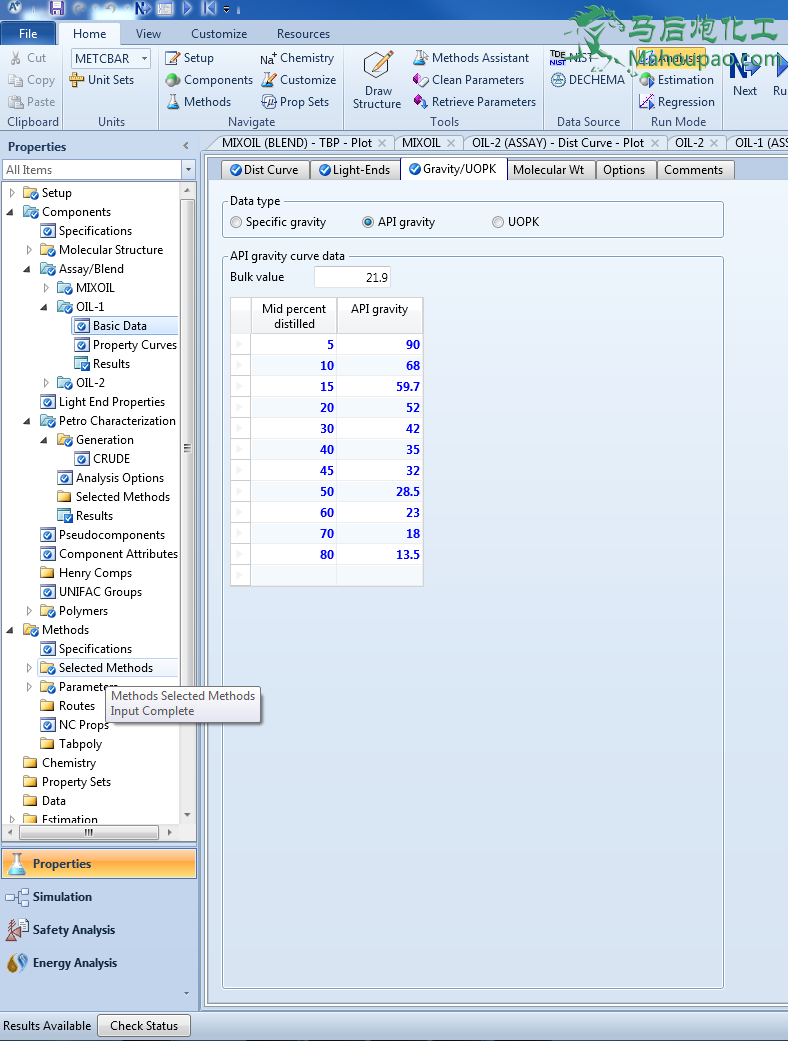
Task: Launch the Methods Assistant
Action: click(471, 58)
